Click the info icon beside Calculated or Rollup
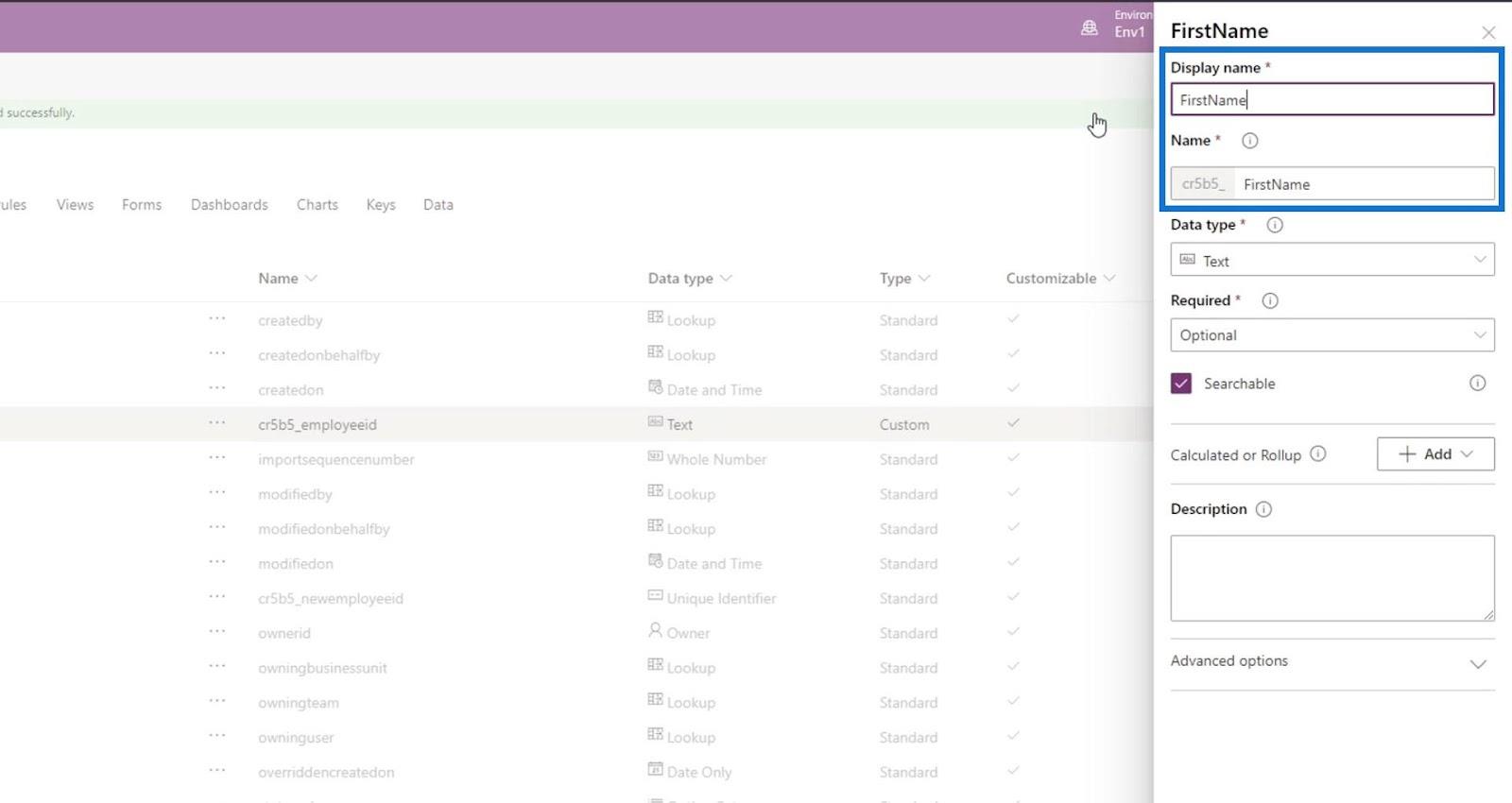Viewport: 1512px width, 803px height. [1318, 453]
